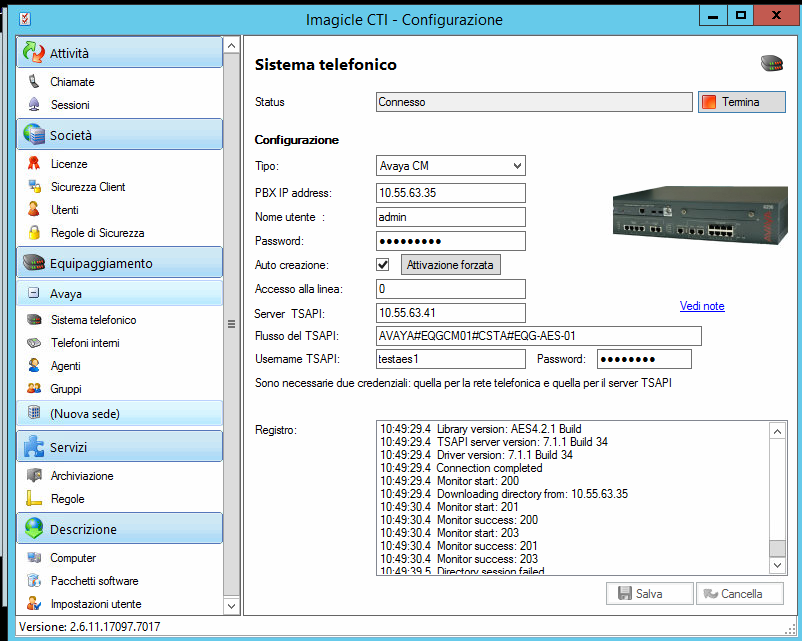
Task: Click the PBX IP address field
Action: coord(451,192)
